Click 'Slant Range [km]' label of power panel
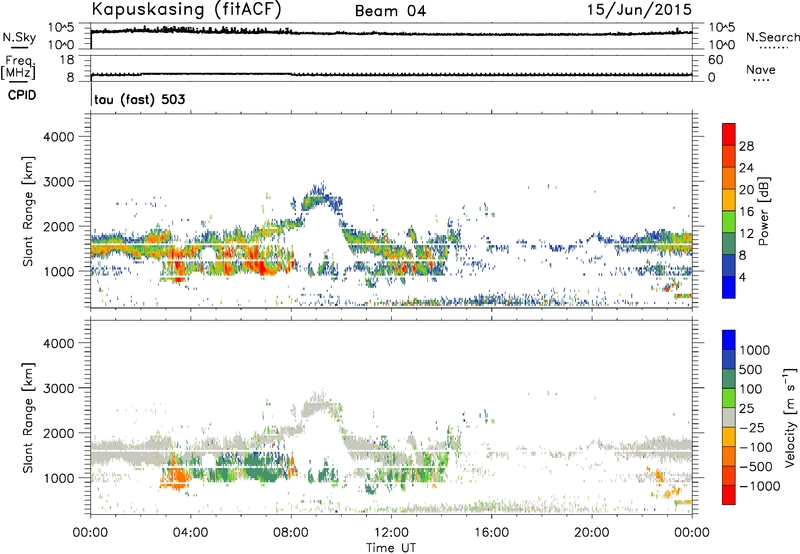The height and width of the screenshot is (554, 800). [x=28, y=211]
